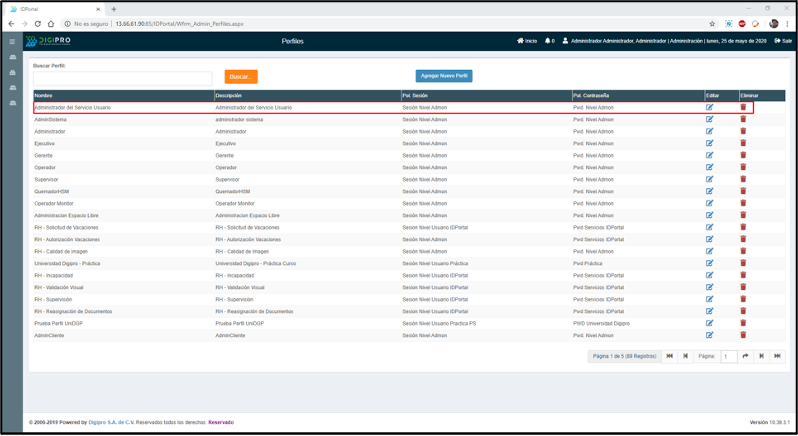Open the notifications bell icon
The width and height of the screenshot is (798, 436).
tap(548, 41)
